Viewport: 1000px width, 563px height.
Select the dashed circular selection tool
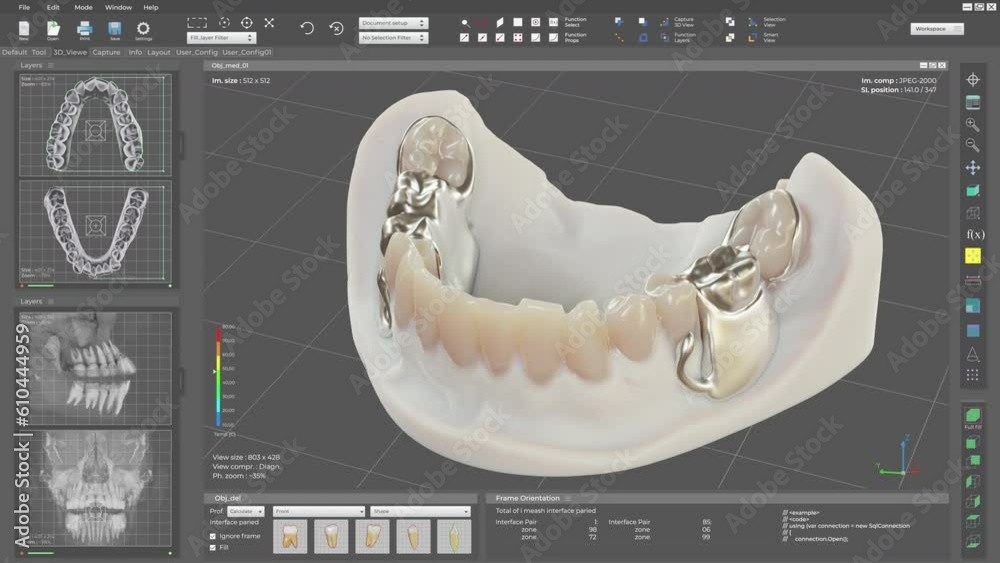click(x=224, y=23)
